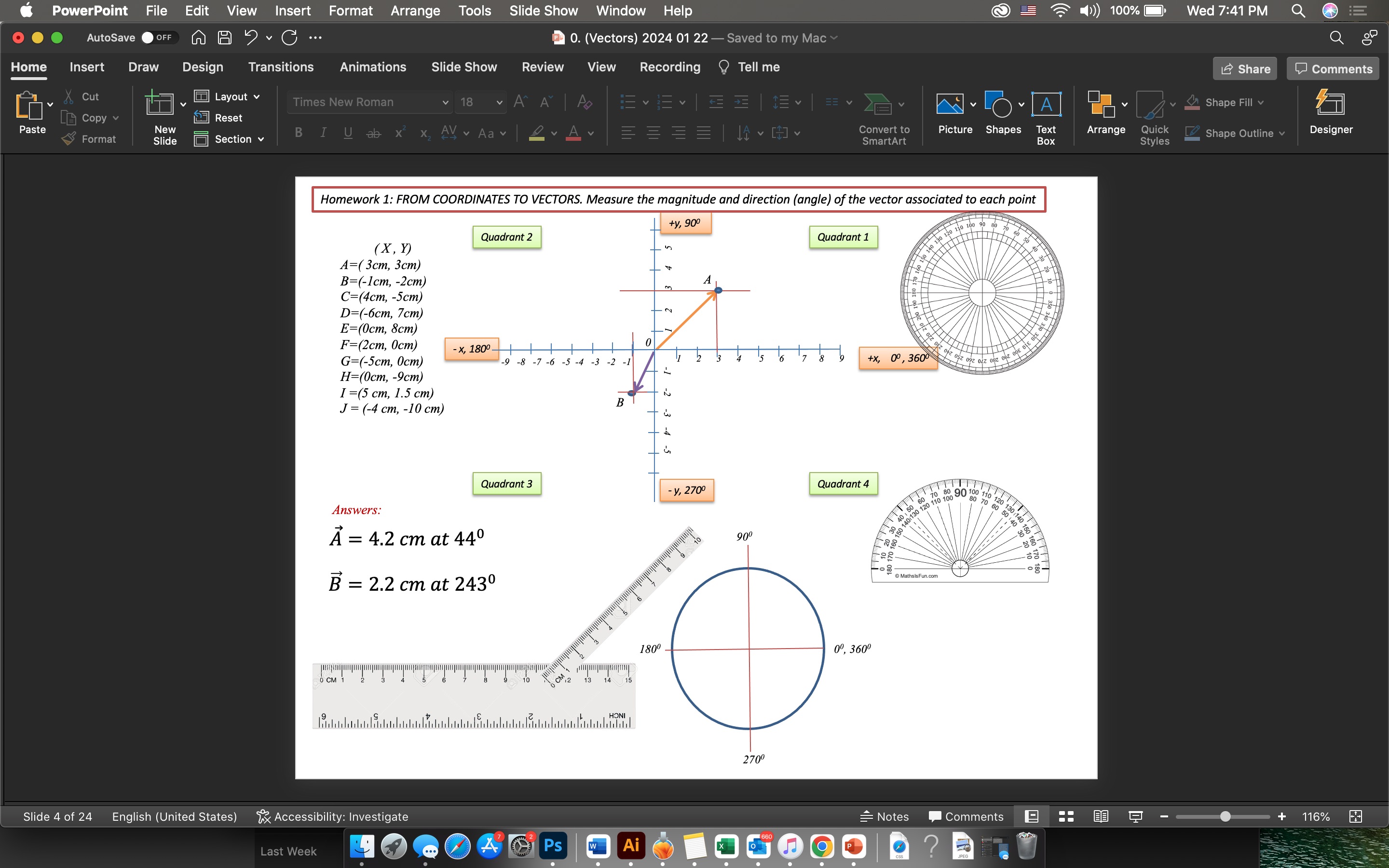Expand the Shape Fill options
Viewport: 1389px width, 868px height.
pos(1261,102)
